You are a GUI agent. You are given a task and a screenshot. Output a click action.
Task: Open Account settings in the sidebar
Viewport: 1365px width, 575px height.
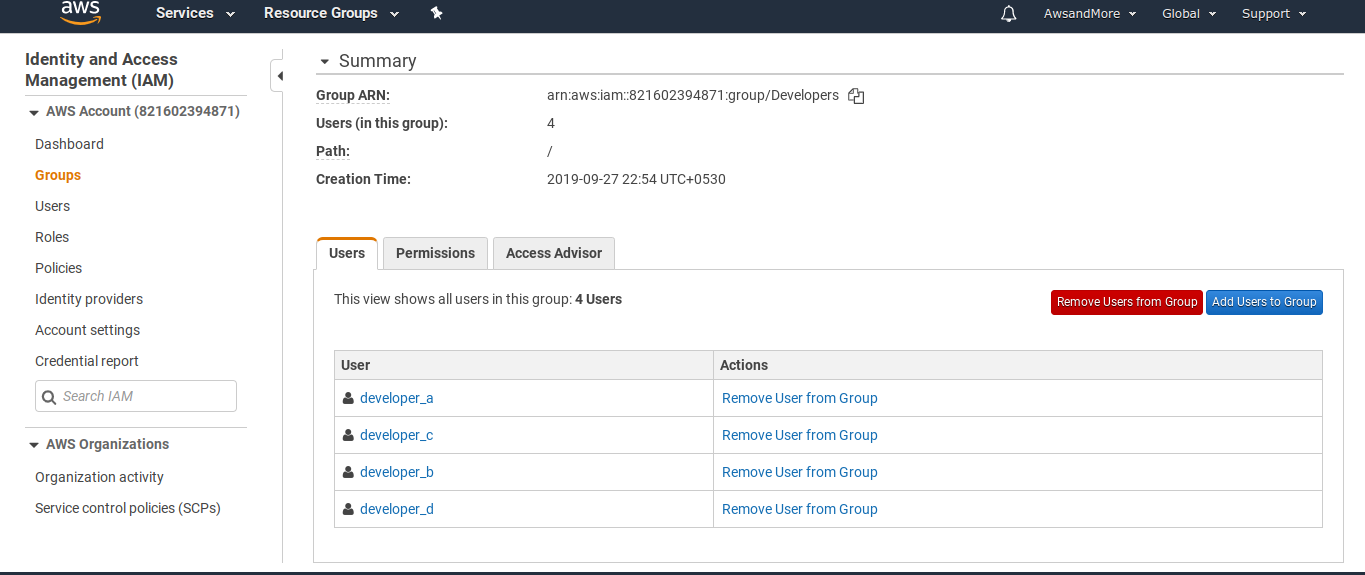coord(87,330)
